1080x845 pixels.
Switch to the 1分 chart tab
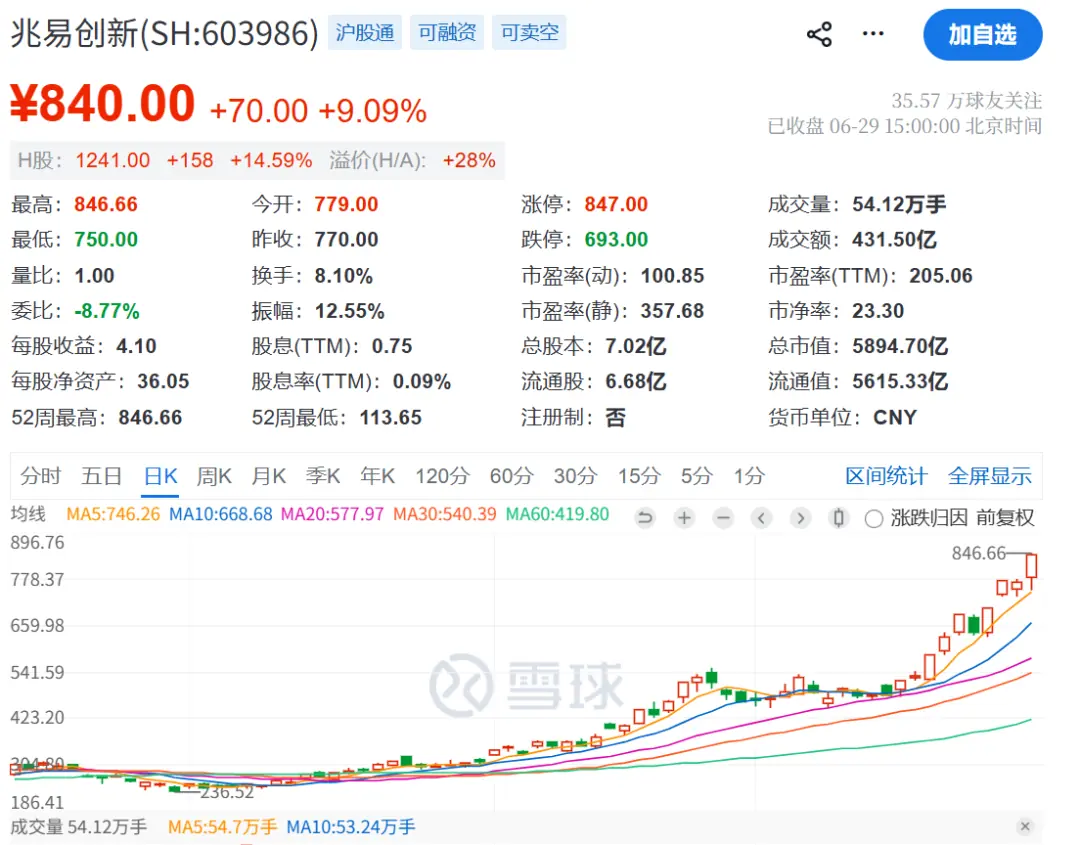coord(749,476)
